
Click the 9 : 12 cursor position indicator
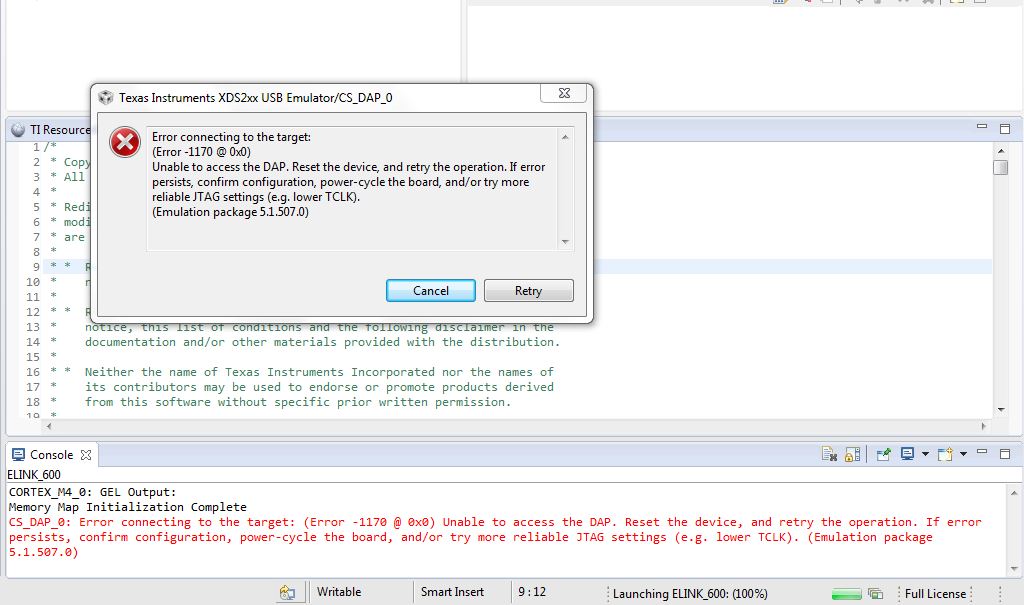[x=532, y=592]
